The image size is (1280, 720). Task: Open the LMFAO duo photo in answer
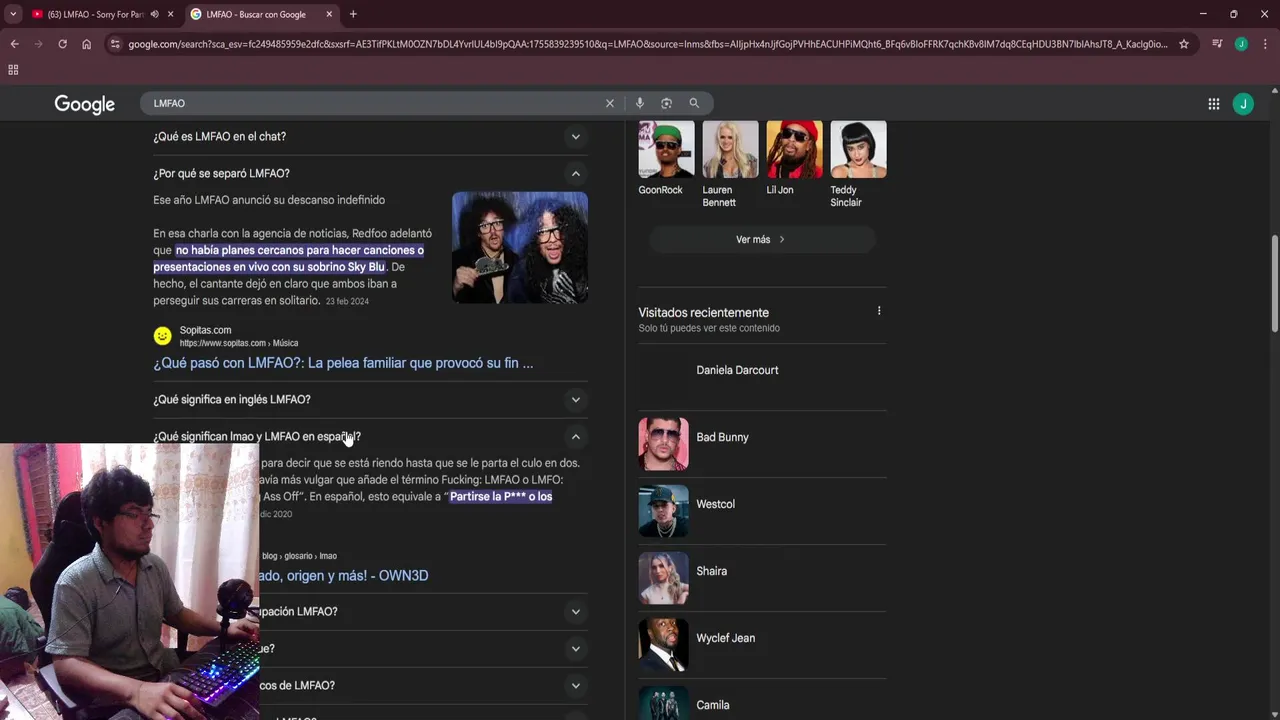[x=520, y=247]
